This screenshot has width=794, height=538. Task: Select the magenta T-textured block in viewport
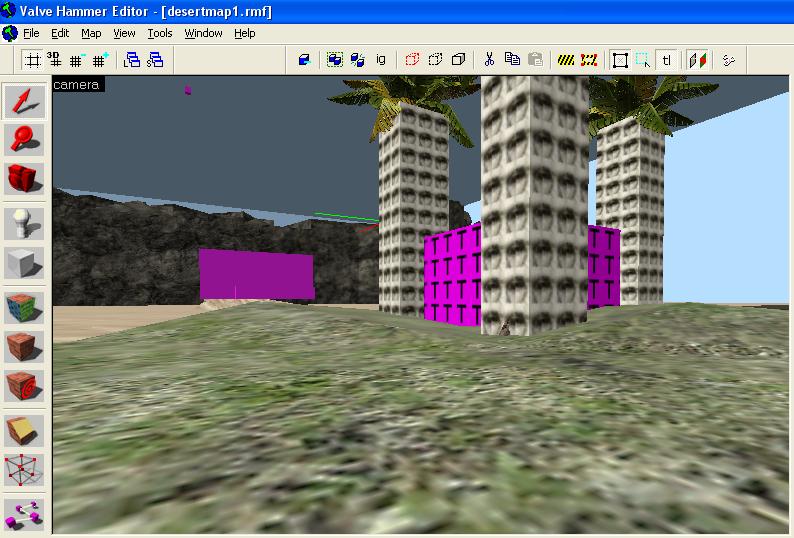point(452,276)
